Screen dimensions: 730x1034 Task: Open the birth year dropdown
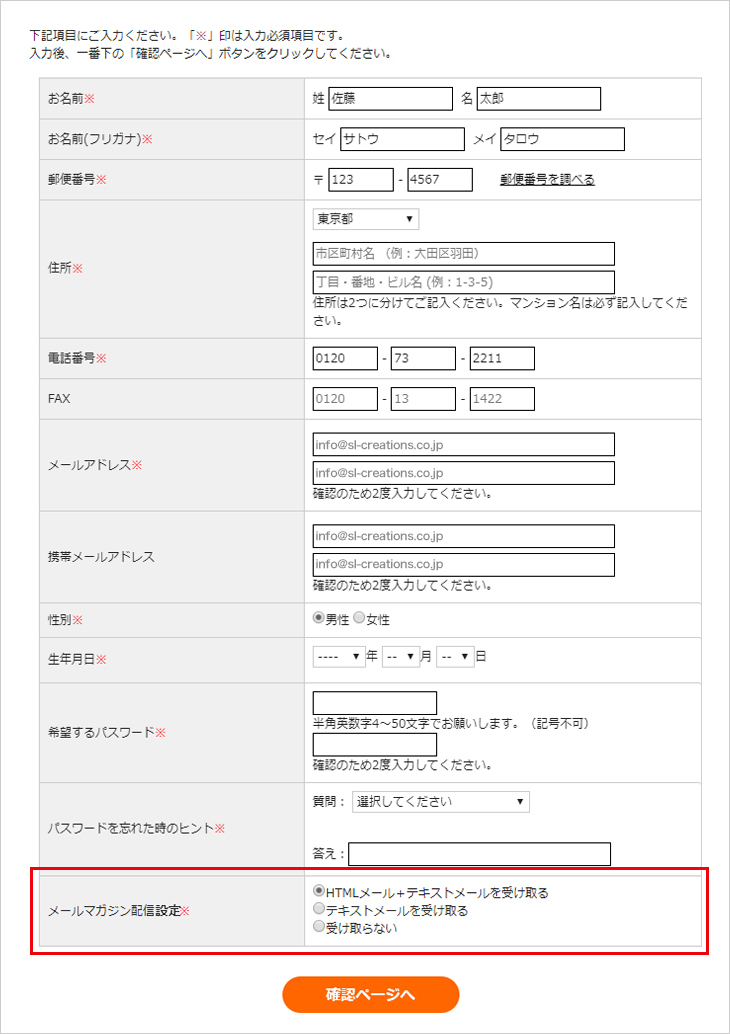(338, 657)
